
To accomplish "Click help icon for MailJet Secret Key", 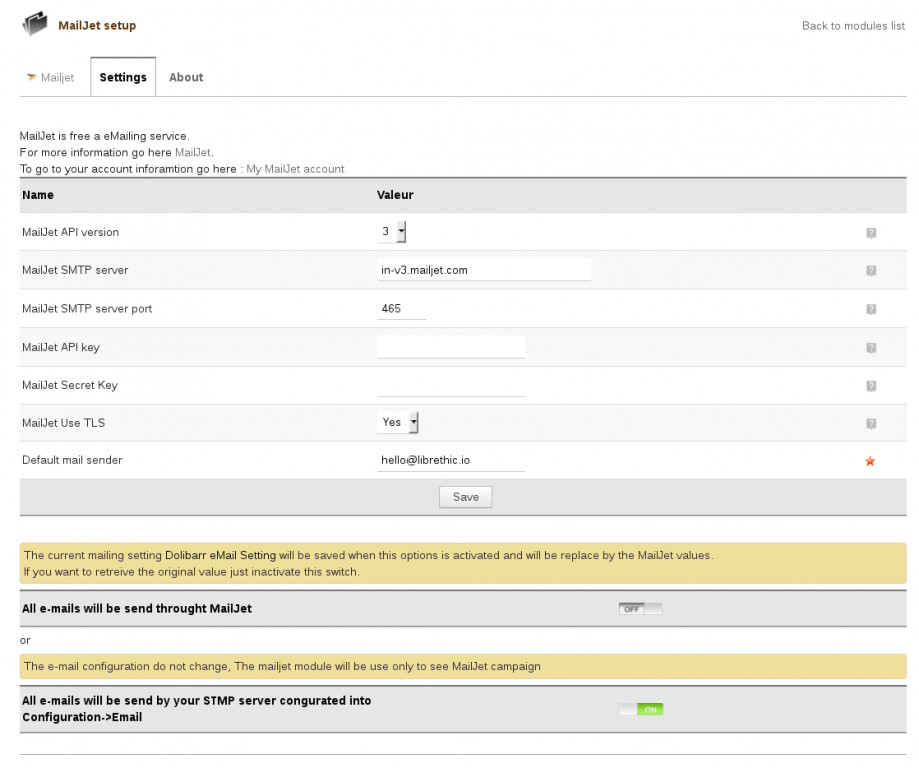I will pos(871,386).
